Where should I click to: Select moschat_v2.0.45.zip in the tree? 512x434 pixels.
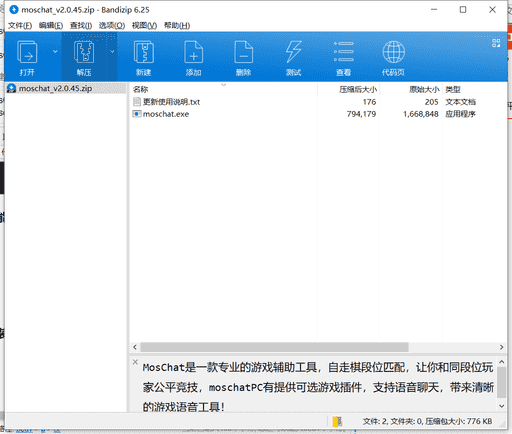(x=55, y=88)
